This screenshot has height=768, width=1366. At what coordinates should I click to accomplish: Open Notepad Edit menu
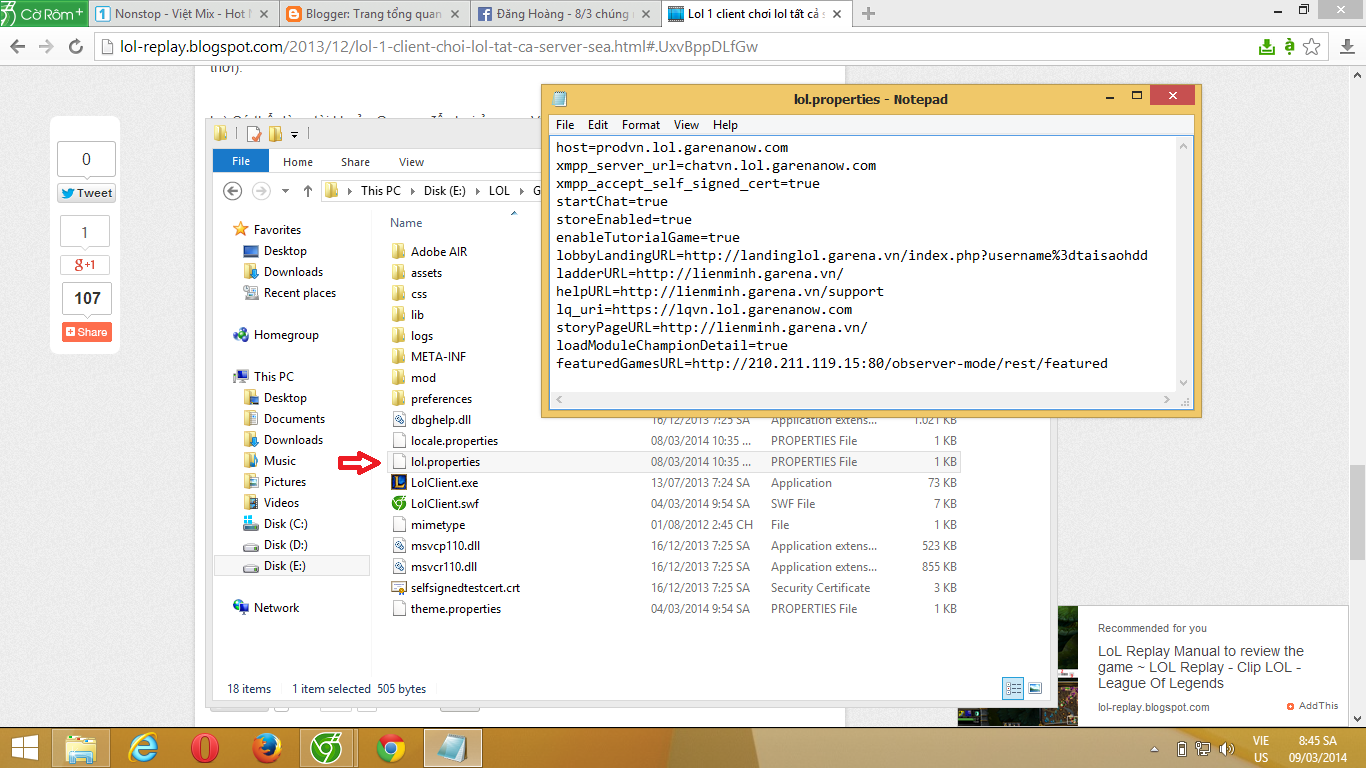[x=598, y=125]
